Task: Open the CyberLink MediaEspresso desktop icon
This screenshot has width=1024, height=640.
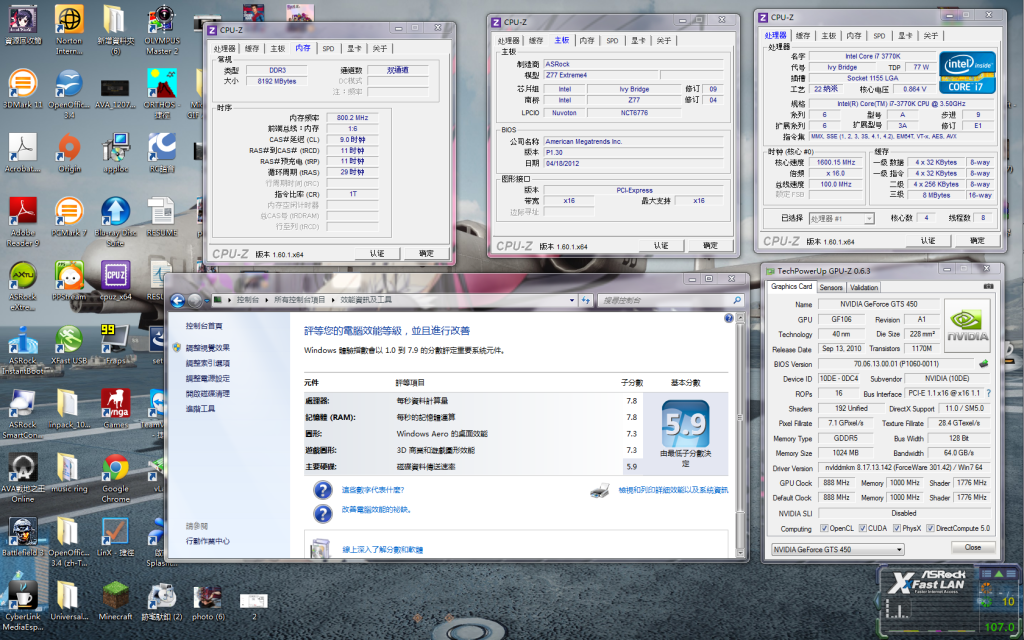Action: (x=23, y=605)
